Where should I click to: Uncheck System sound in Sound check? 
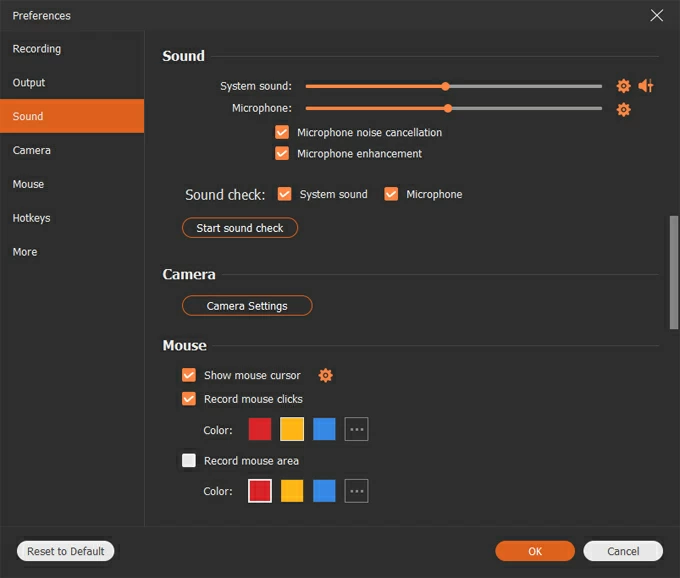[285, 194]
